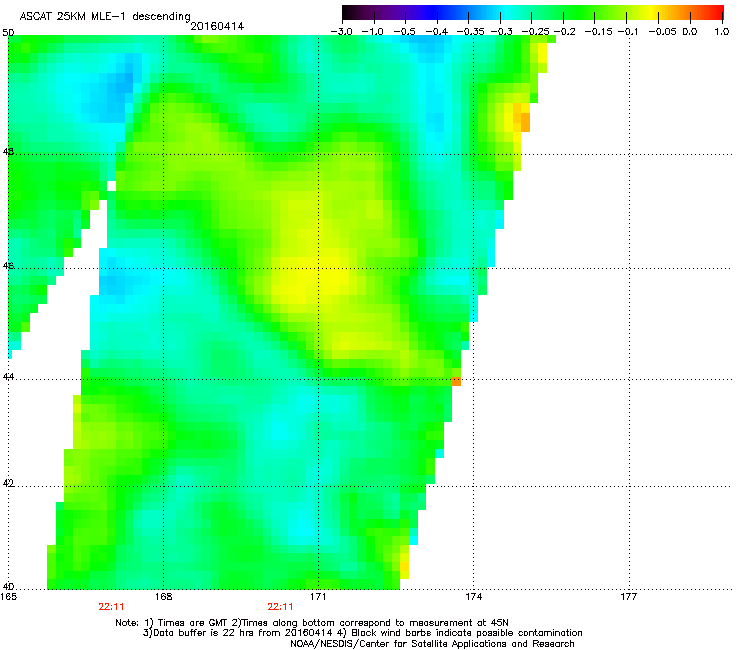The width and height of the screenshot is (740, 650).
Task: Click colorbar label -3.0
Action: coord(341,32)
